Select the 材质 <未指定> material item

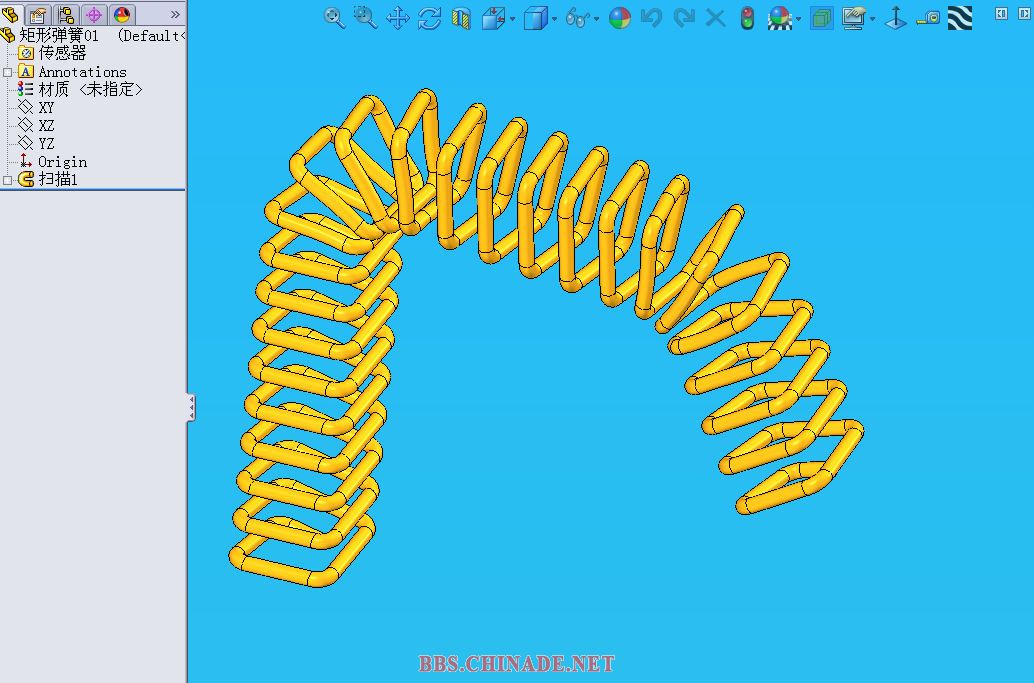pos(90,89)
